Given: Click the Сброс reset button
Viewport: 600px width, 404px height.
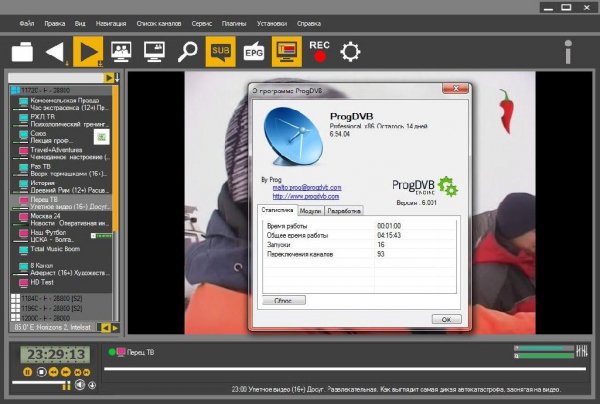Looking at the screenshot, I should (284, 301).
